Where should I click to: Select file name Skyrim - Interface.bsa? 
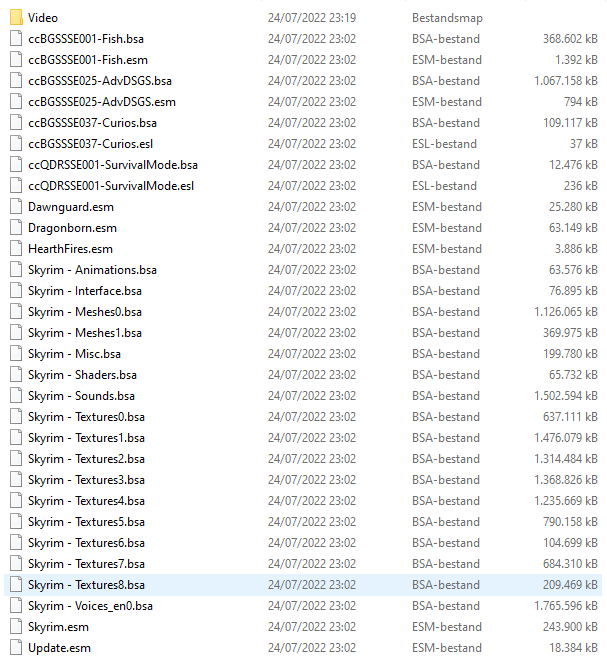point(85,291)
